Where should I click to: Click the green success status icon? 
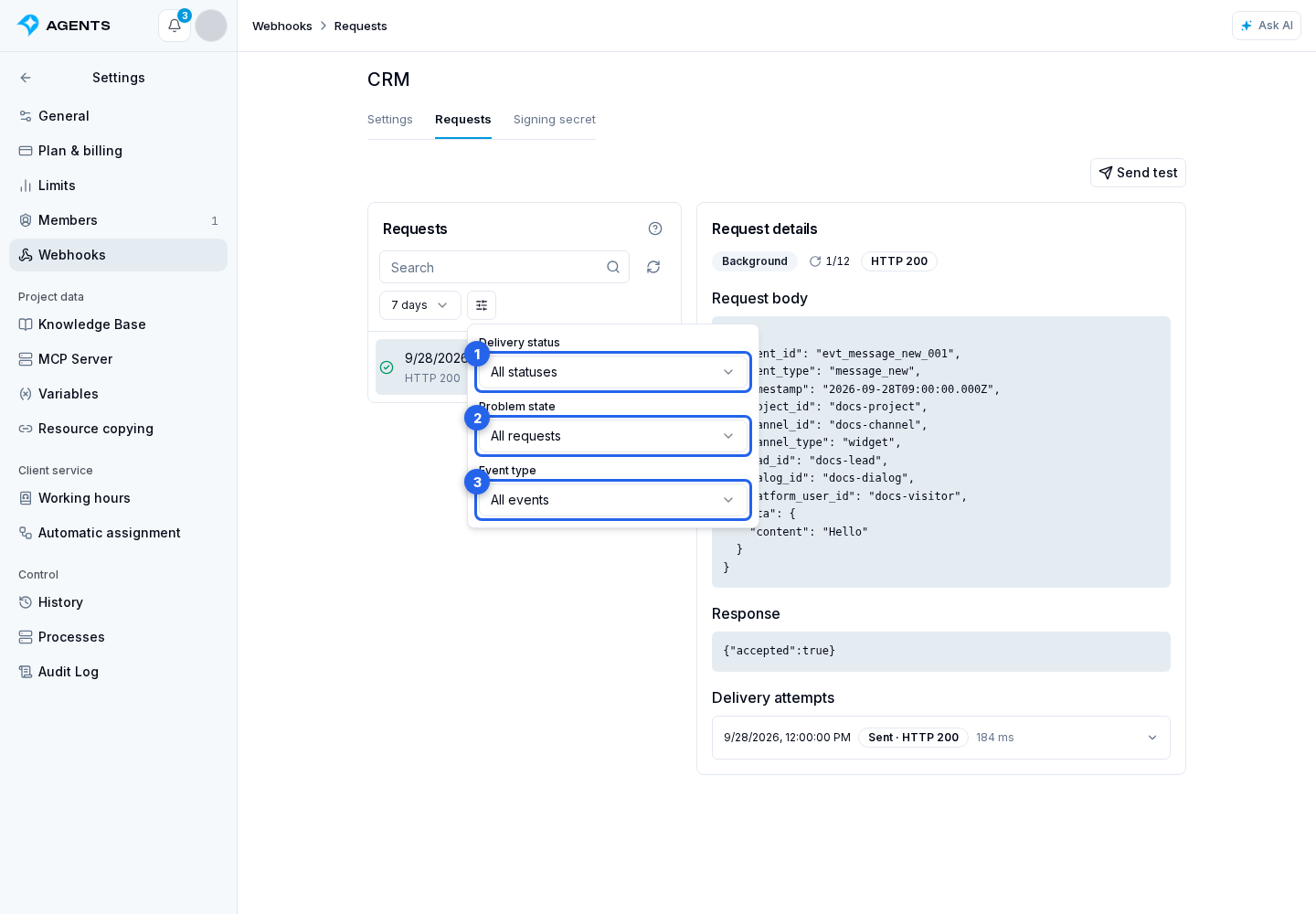(387, 367)
